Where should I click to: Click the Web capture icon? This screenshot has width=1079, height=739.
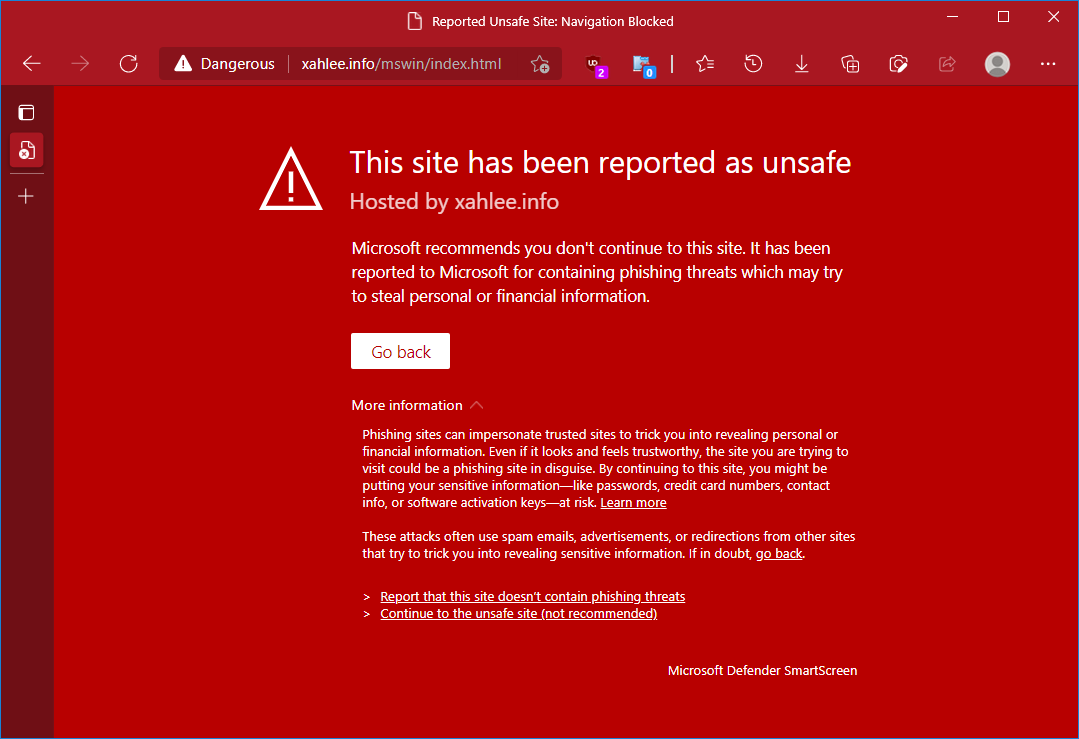pos(899,64)
